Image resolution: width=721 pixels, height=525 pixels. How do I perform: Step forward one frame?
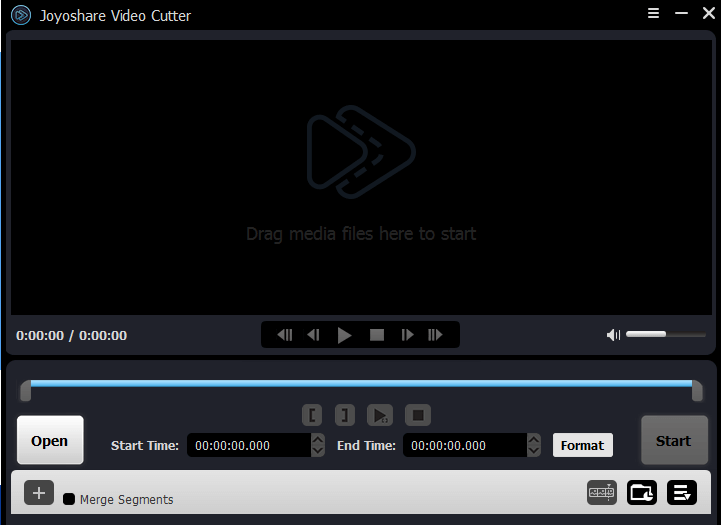coord(407,335)
